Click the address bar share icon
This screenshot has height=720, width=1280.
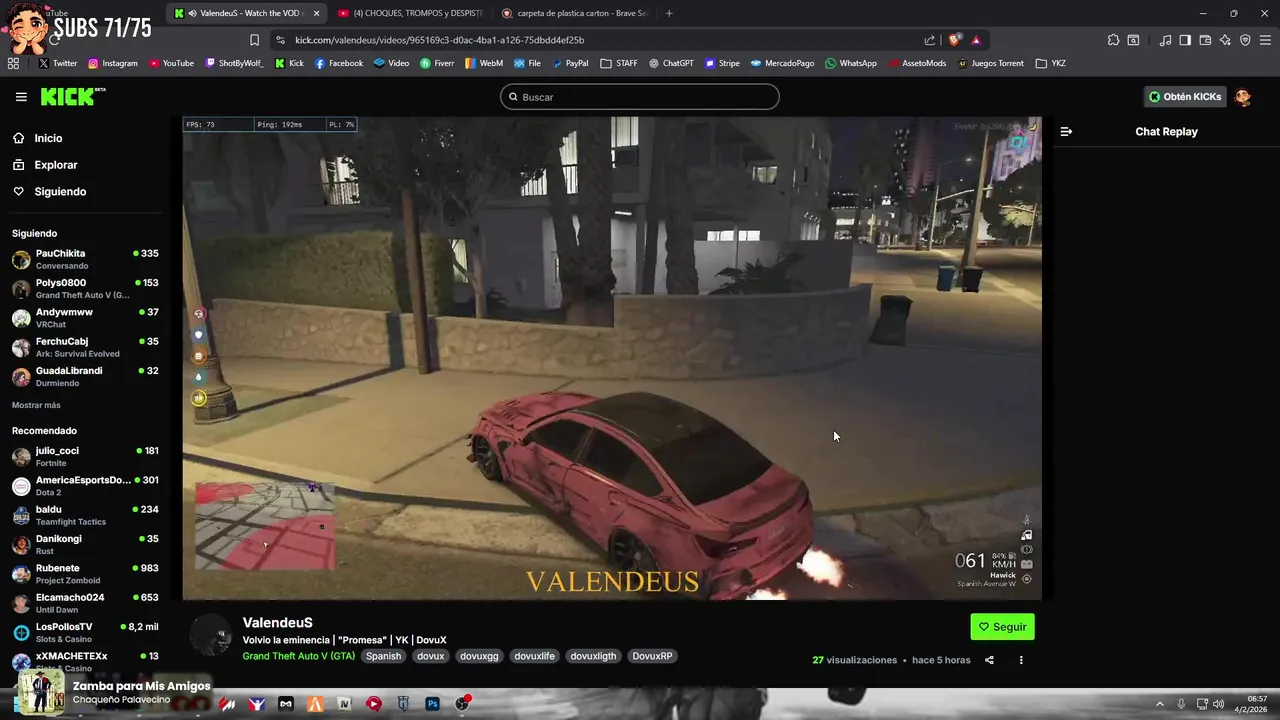point(930,40)
